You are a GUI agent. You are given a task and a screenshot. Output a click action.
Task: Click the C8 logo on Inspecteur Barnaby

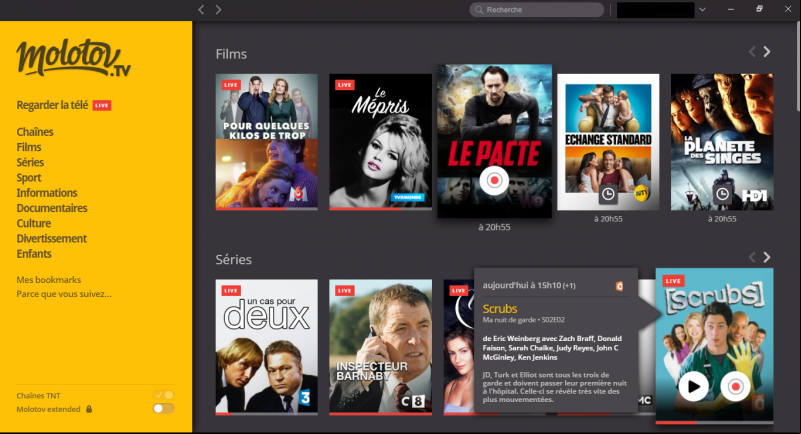click(x=413, y=401)
